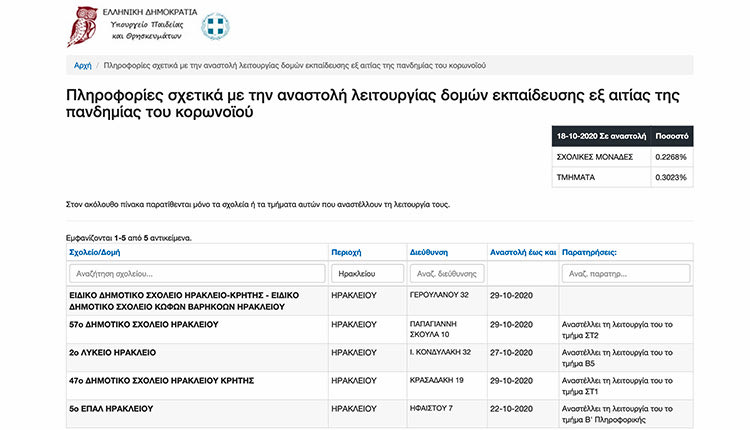Select the 57ο Δημοτικό Σχολείο Ηρακλείου row
Viewport: 750px width, 430px height.
click(380, 330)
